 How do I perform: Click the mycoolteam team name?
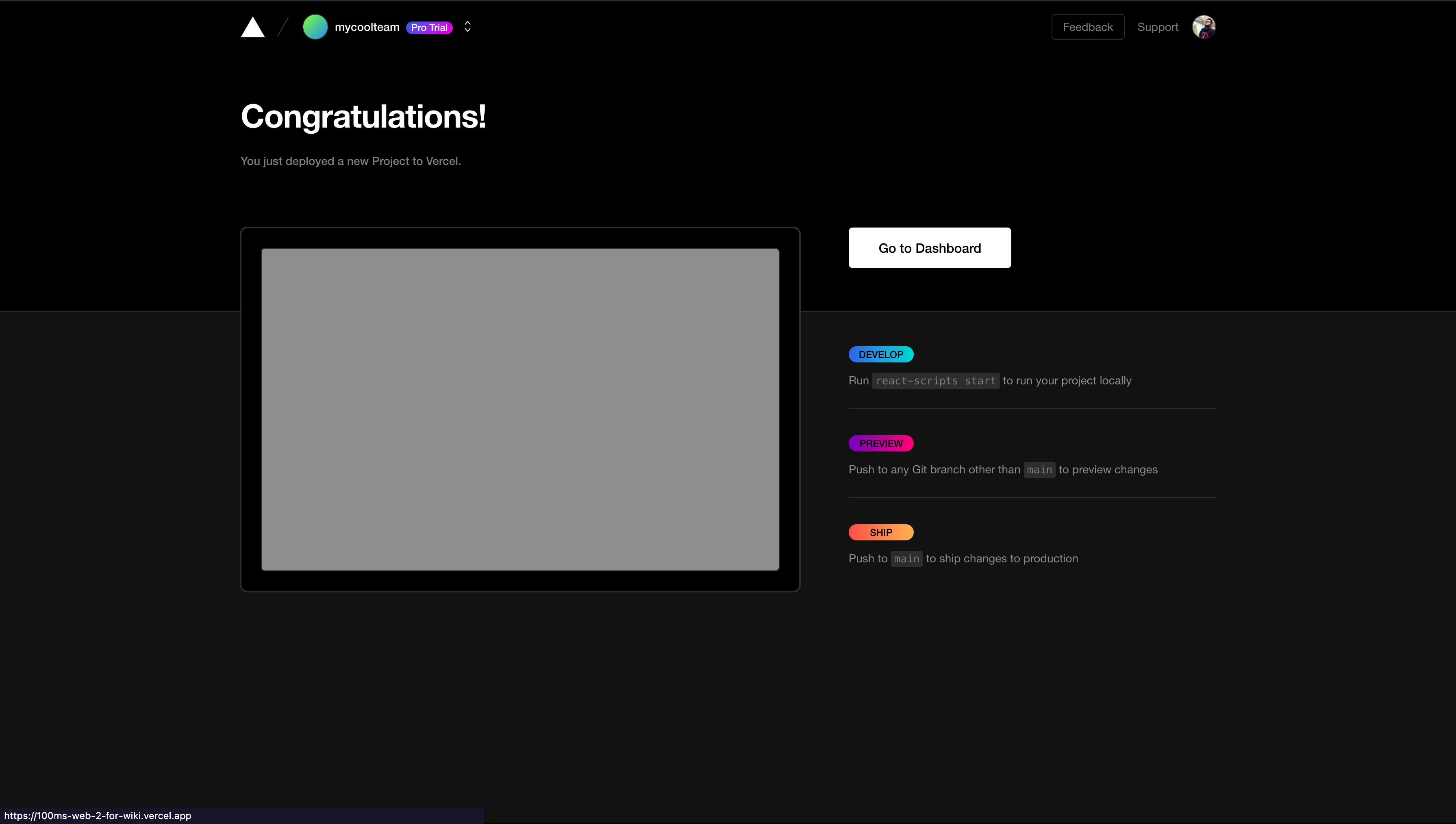click(x=367, y=27)
